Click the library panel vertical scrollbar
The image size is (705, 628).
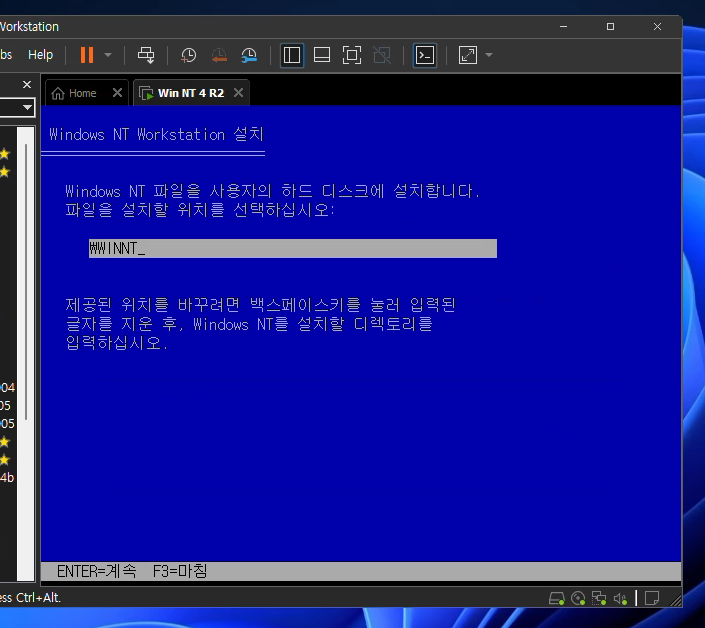click(x=26, y=282)
